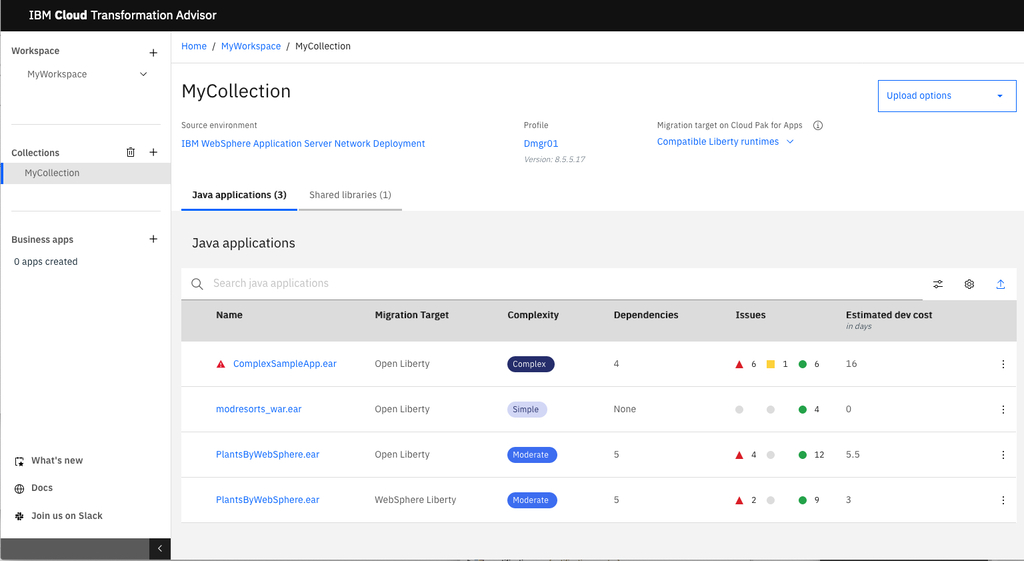Add a new workspace with plus icon
Viewport: 1024px width, 561px height.
click(153, 53)
